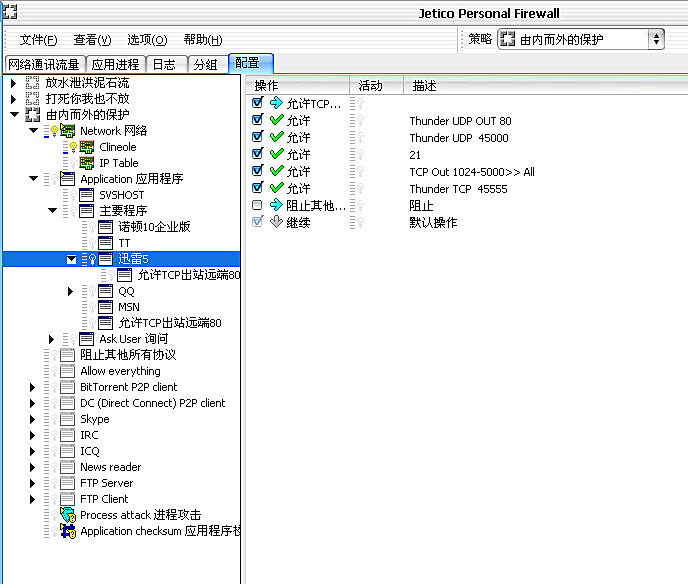Click the Network 网络 node icon
This screenshot has height=584, width=688.
[x=68, y=131]
